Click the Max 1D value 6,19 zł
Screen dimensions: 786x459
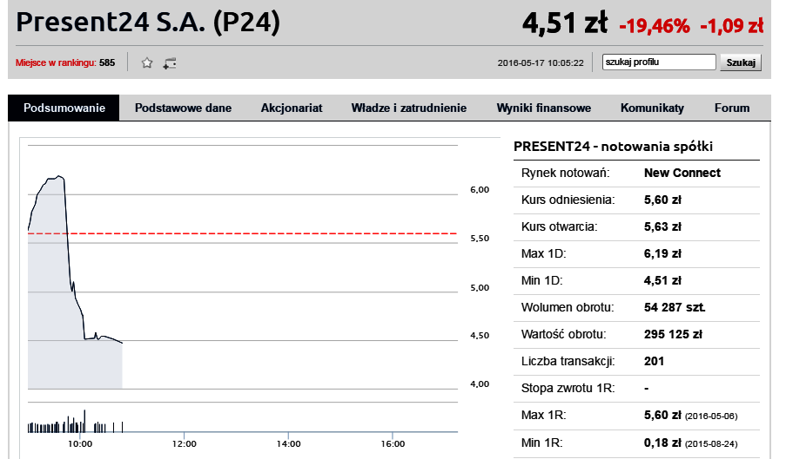click(x=663, y=254)
